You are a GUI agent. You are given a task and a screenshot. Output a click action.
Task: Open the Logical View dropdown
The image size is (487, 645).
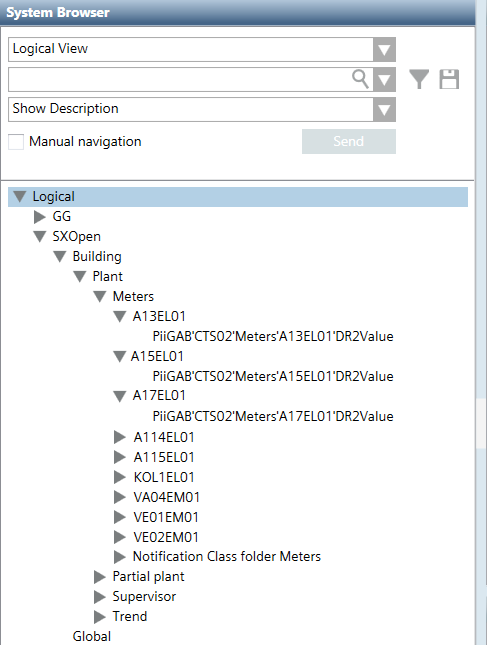(x=384, y=49)
